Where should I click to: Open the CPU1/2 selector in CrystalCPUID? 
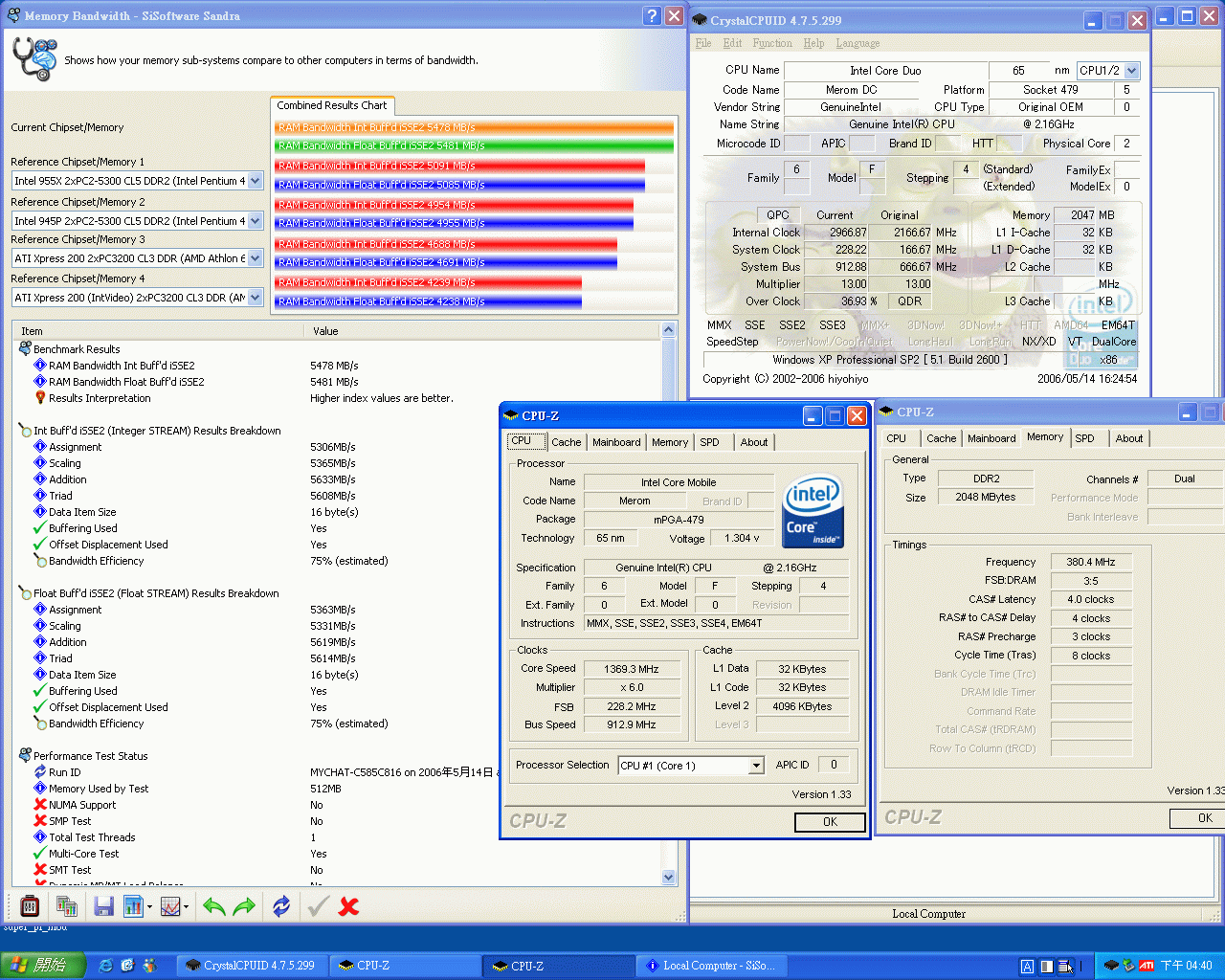1132,70
